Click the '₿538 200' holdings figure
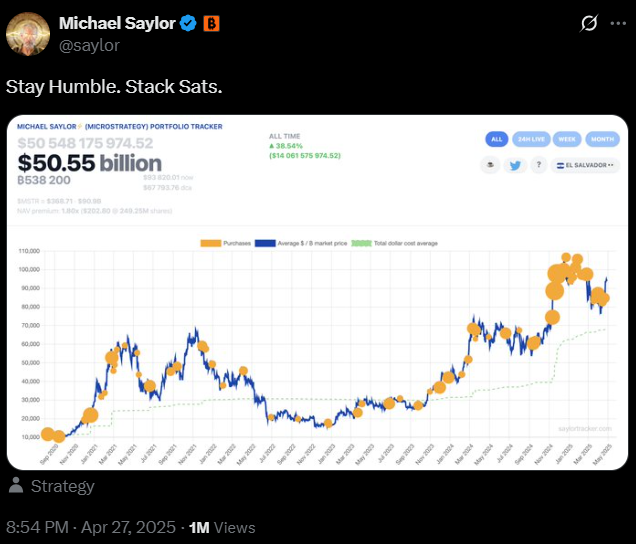636x544 pixels. [x=44, y=180]
